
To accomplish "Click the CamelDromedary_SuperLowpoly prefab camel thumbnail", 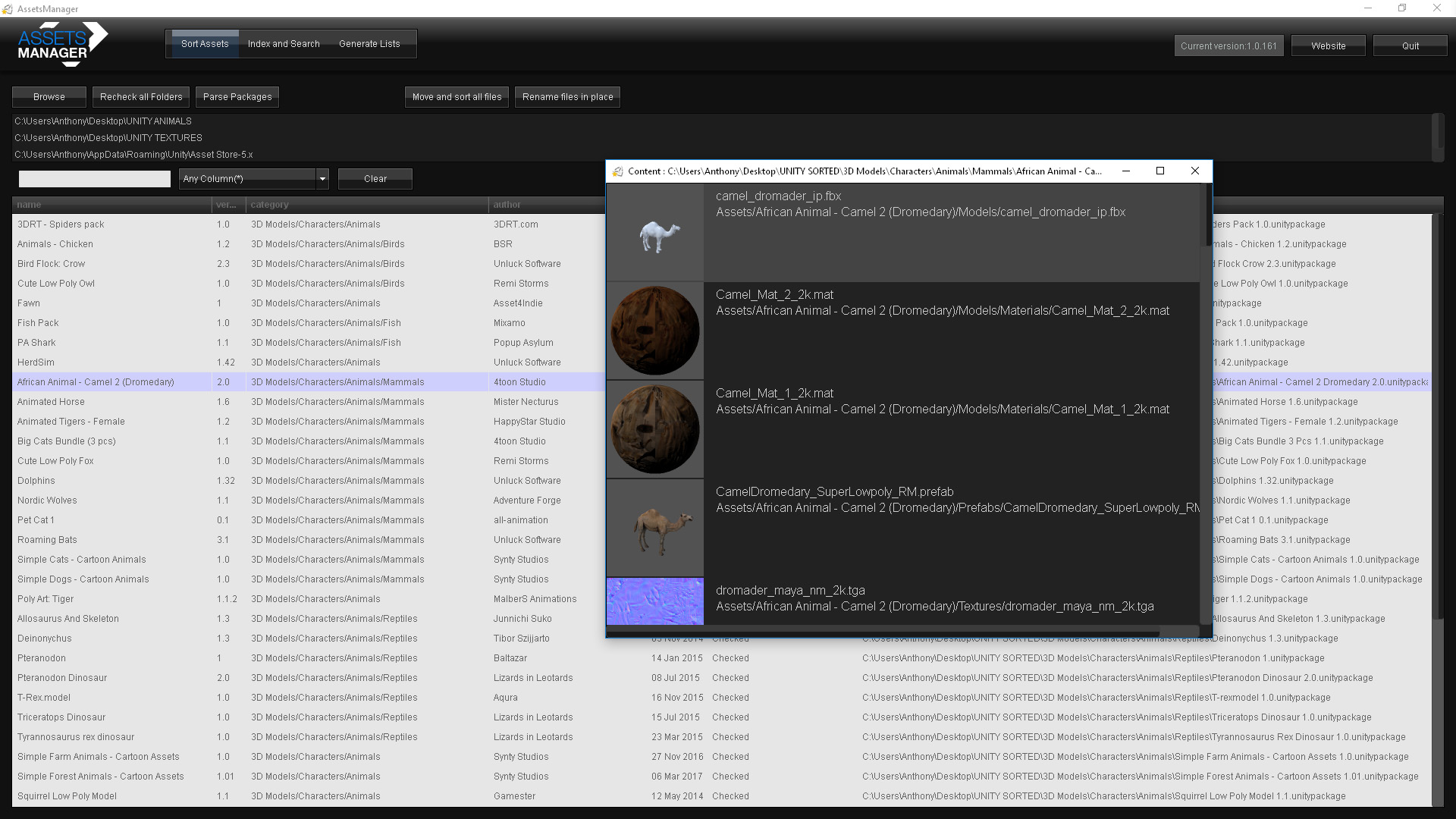I will (654, 526).
